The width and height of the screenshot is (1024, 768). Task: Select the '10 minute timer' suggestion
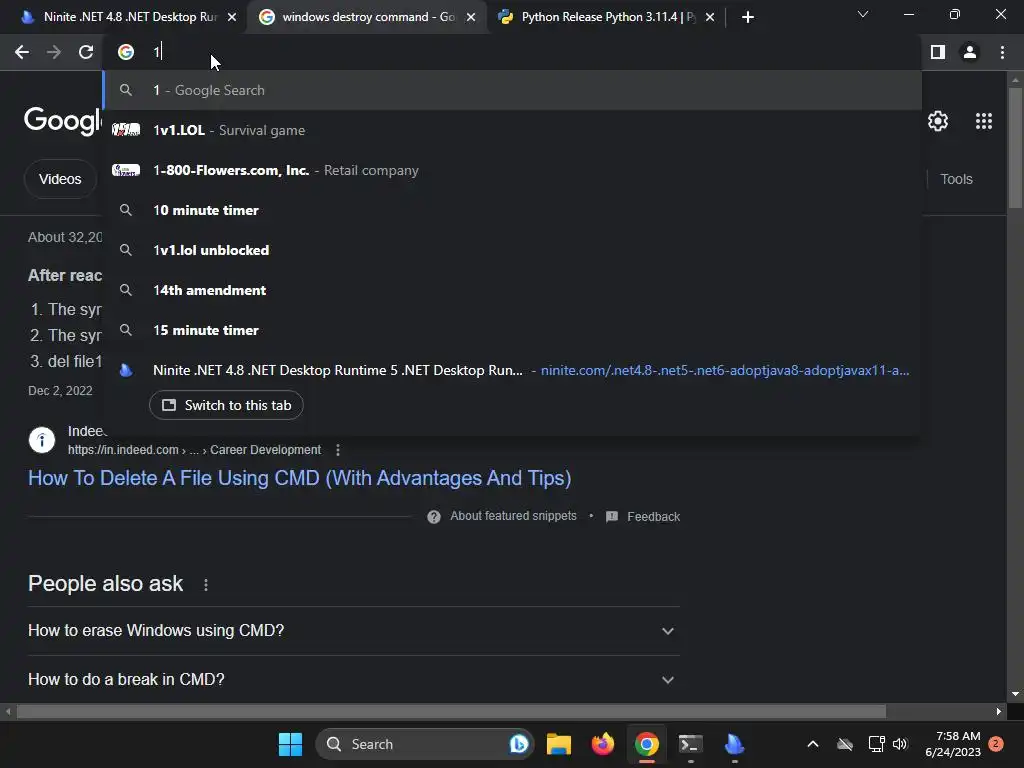click(x=513, y=210)
